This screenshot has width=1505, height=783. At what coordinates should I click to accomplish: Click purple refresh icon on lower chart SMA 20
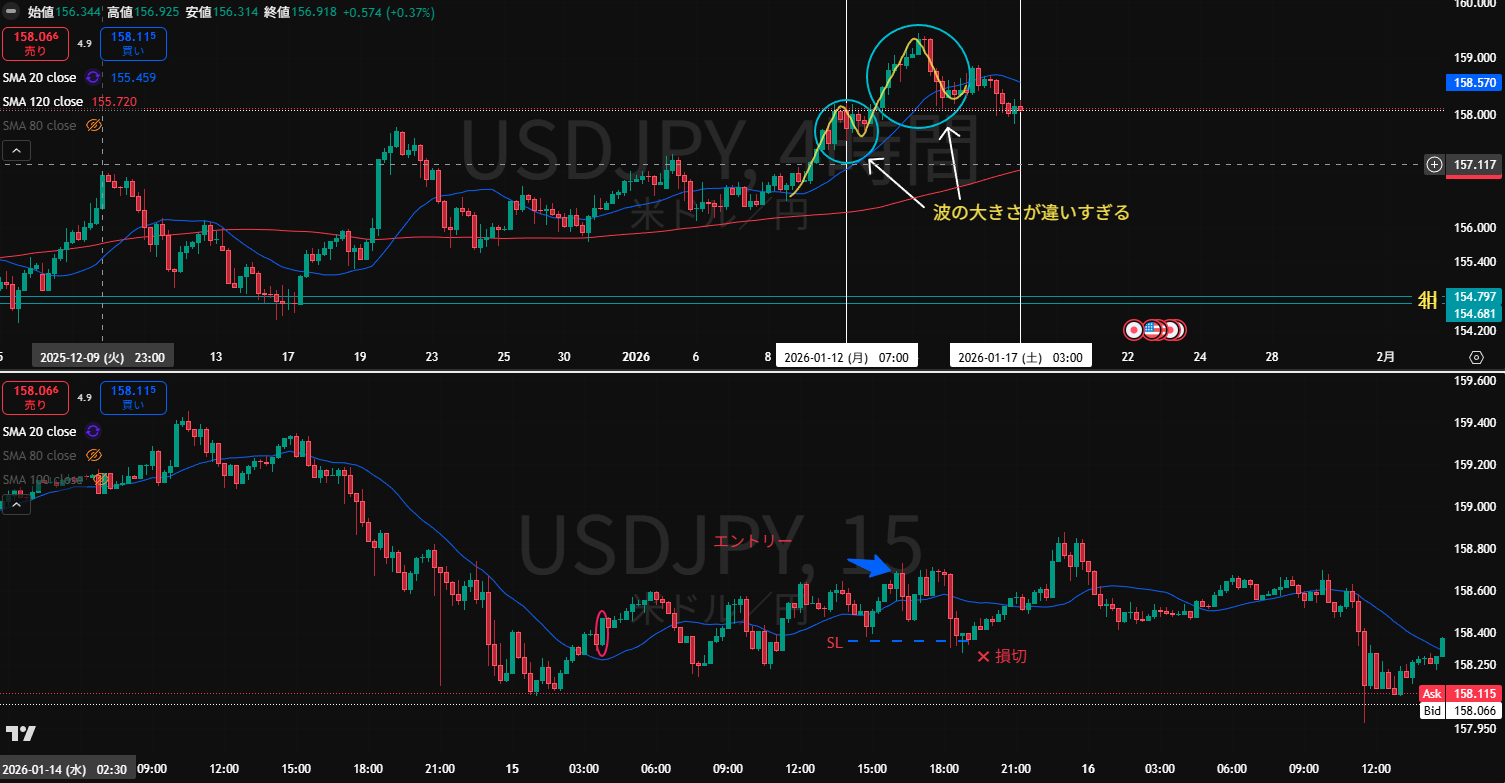click(93, 431)
